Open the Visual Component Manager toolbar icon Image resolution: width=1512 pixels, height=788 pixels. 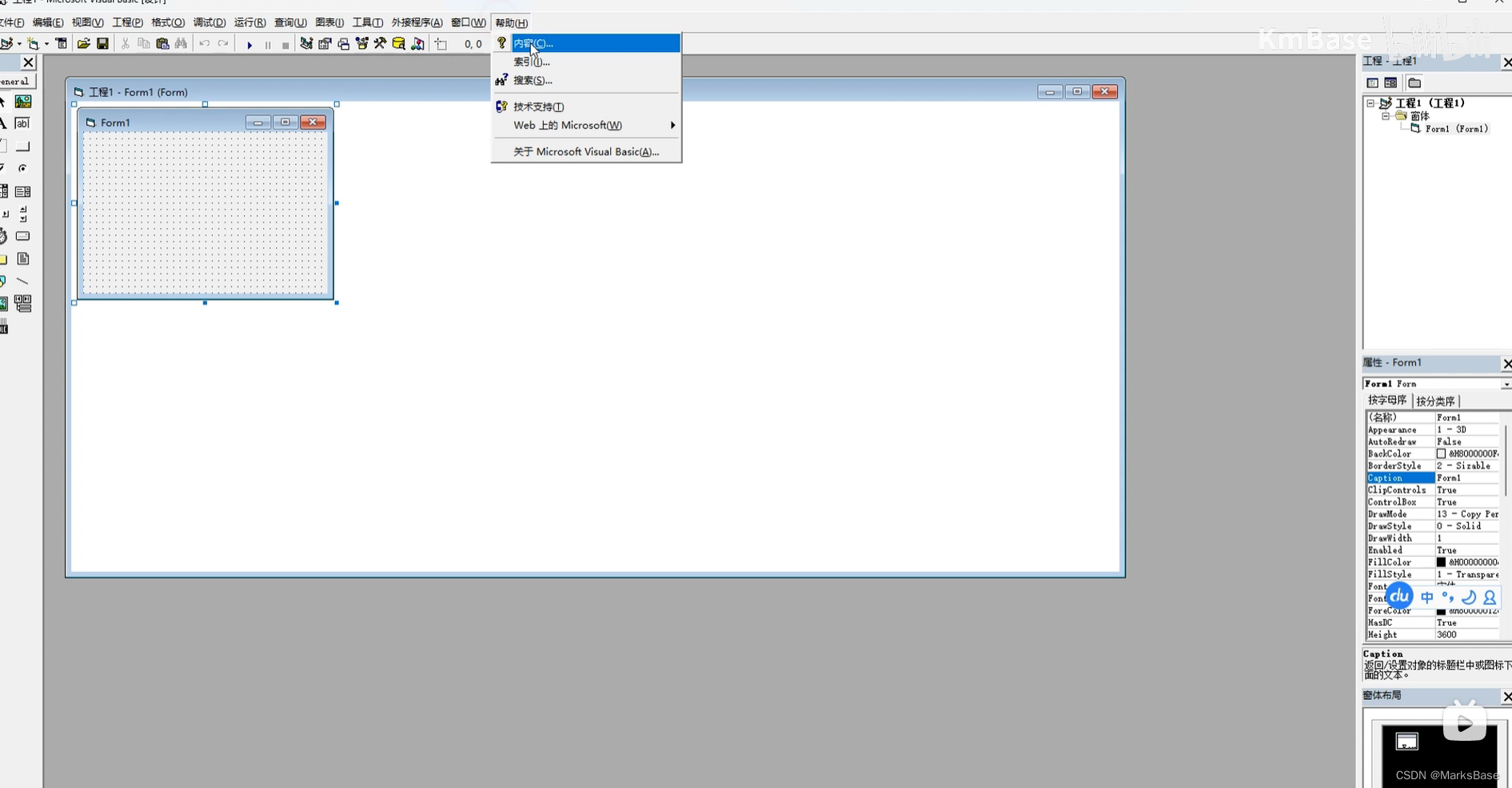[417, 44]
